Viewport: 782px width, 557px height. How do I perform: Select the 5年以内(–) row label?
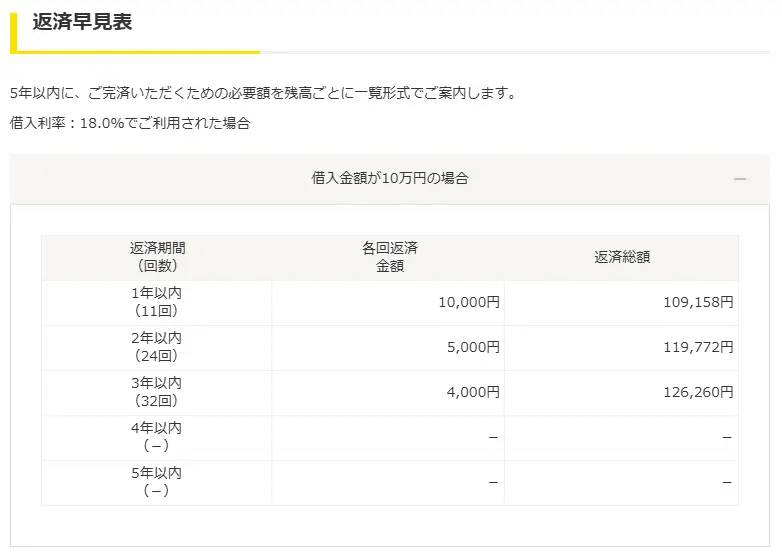point(157,482)
